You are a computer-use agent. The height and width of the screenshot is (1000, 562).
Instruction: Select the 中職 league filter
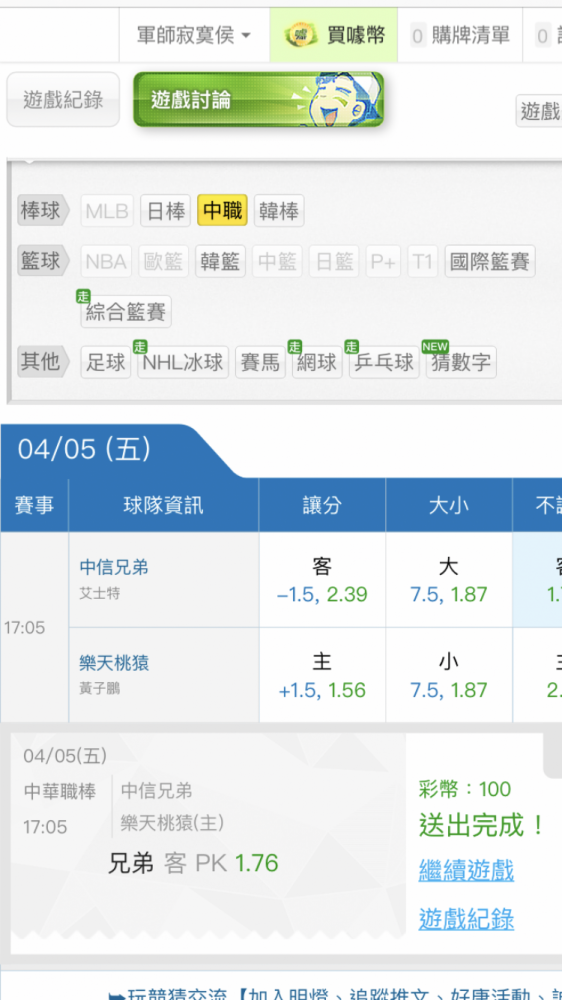[x=223, y=210]
